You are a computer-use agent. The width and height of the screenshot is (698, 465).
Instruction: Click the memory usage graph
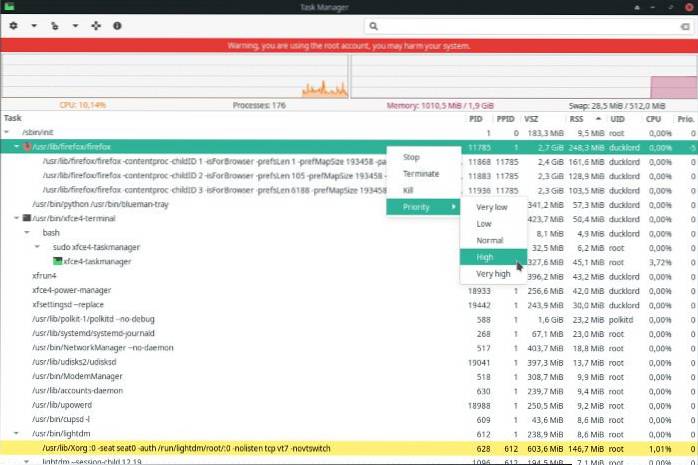coord(524,76)
